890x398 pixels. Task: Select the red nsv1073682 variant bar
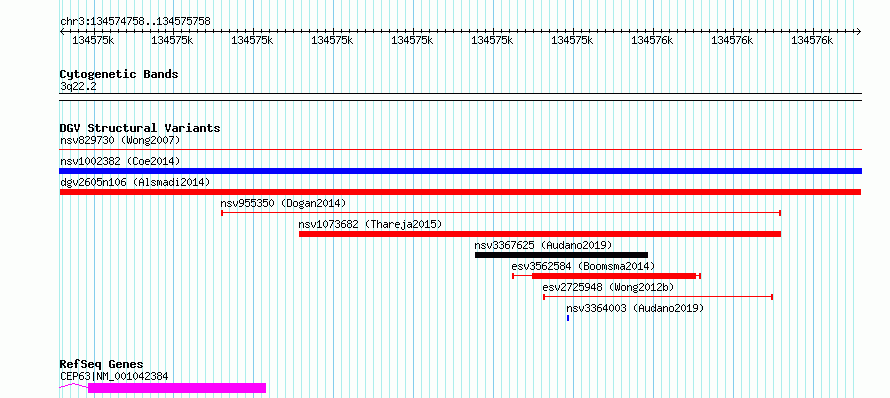(540, 234)
